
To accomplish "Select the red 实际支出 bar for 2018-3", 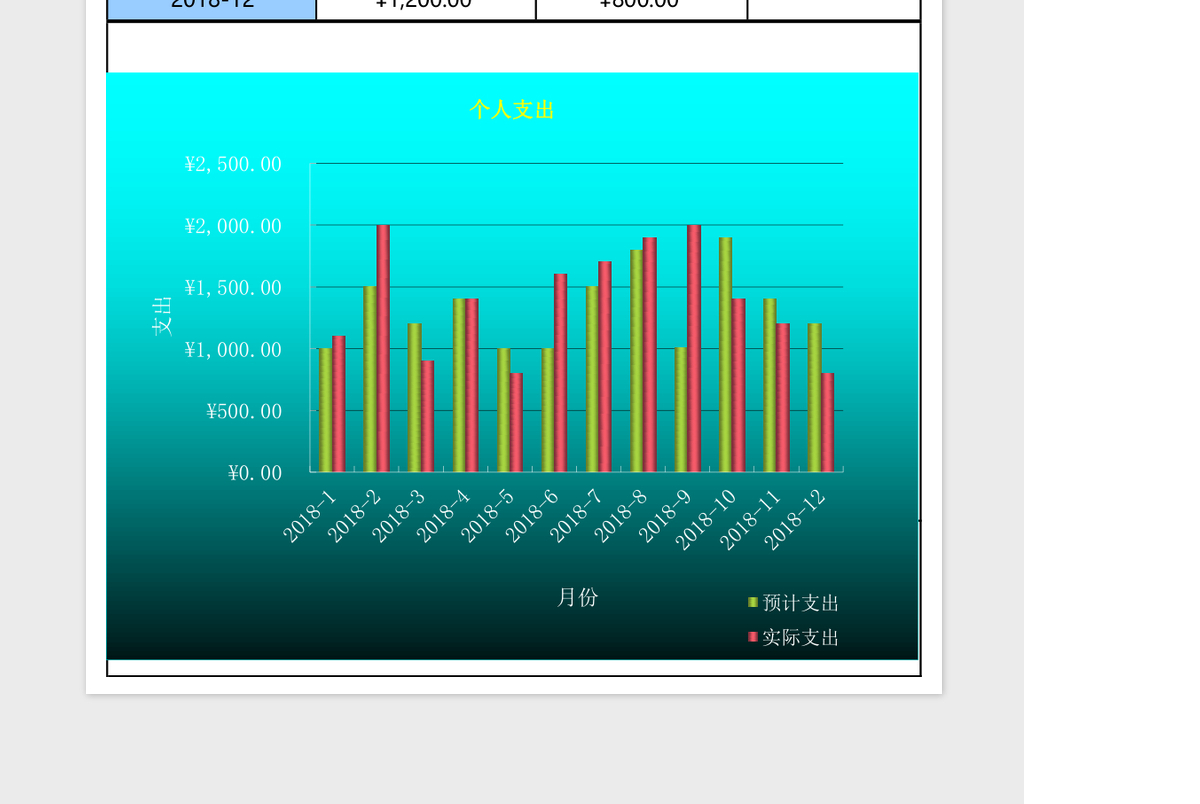I will [428, 416].
